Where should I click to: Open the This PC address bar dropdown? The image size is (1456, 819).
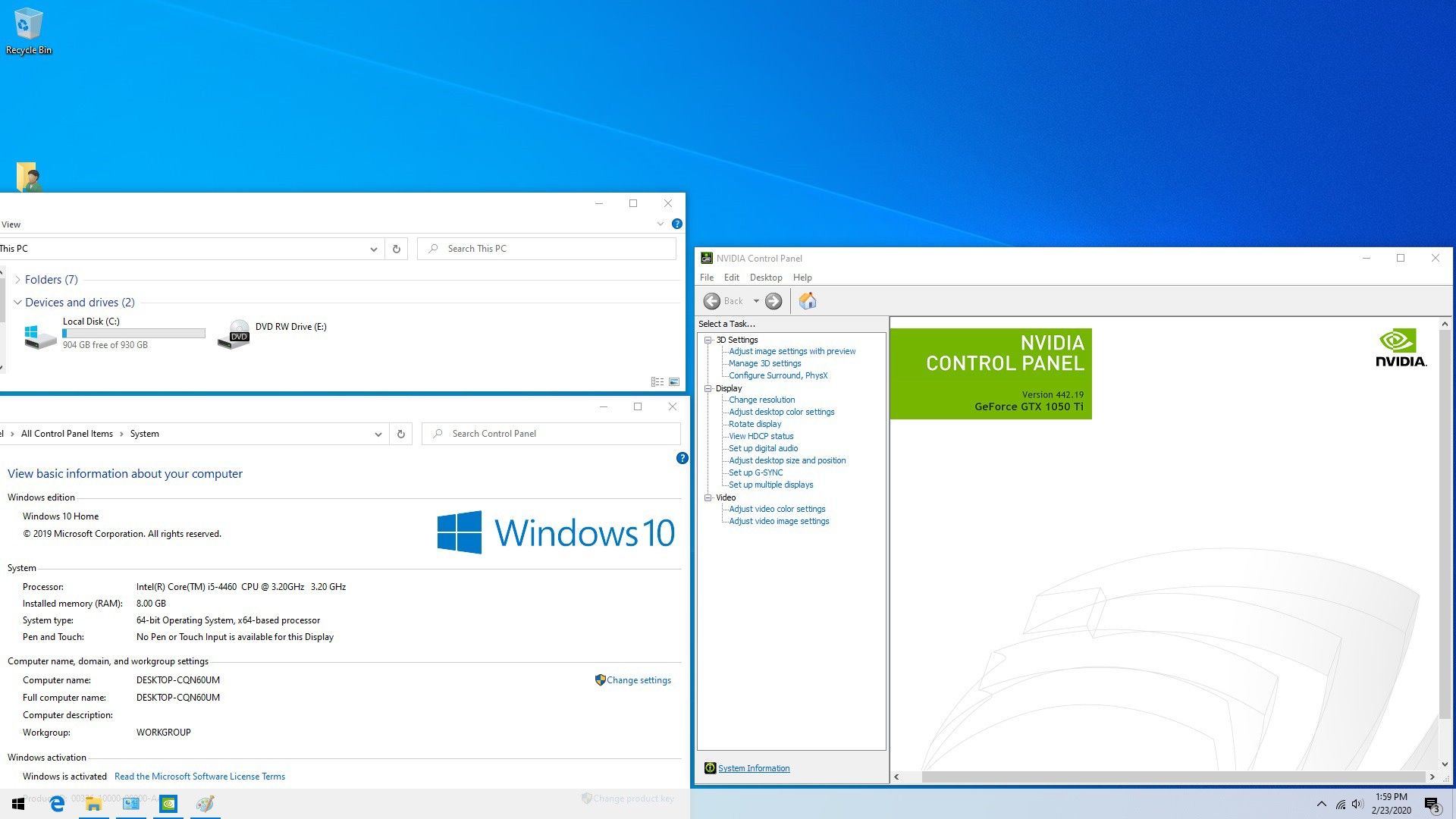(x=373, y=249)
